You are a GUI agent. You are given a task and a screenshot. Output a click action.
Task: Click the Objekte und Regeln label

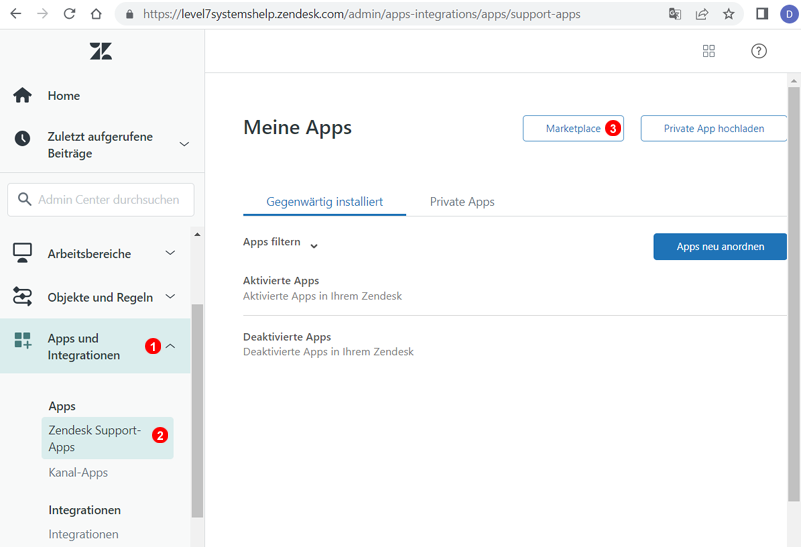pyautogui.click(x=100, y=297)
